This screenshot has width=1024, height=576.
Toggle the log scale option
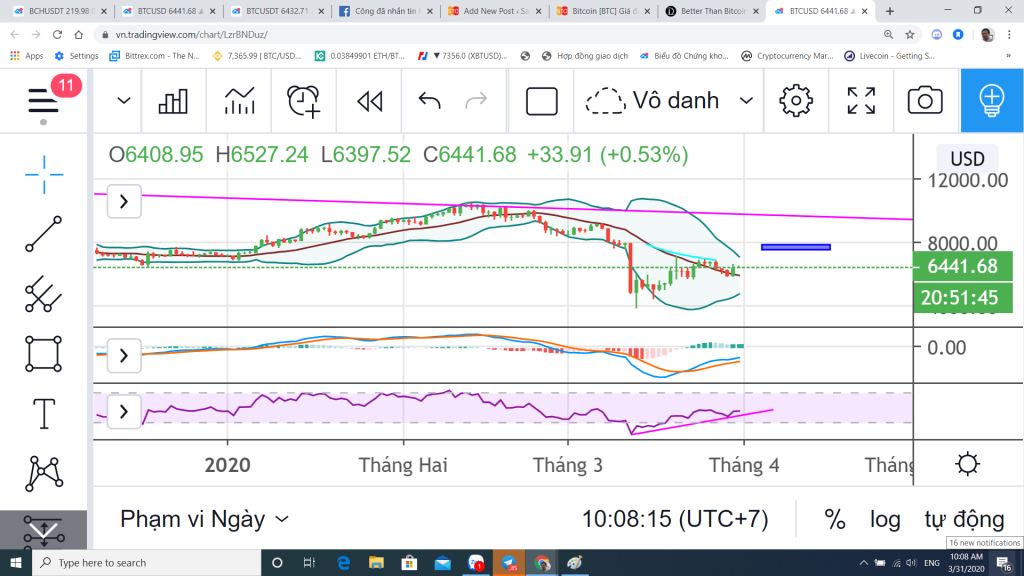pyautogui.click(x=885, y=519)
